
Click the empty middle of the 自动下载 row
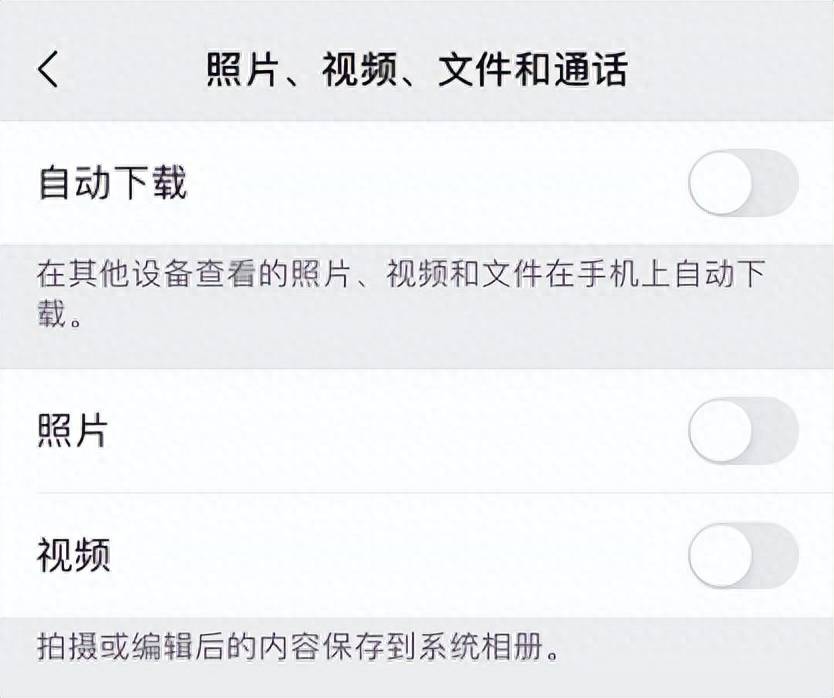point(430,183)
